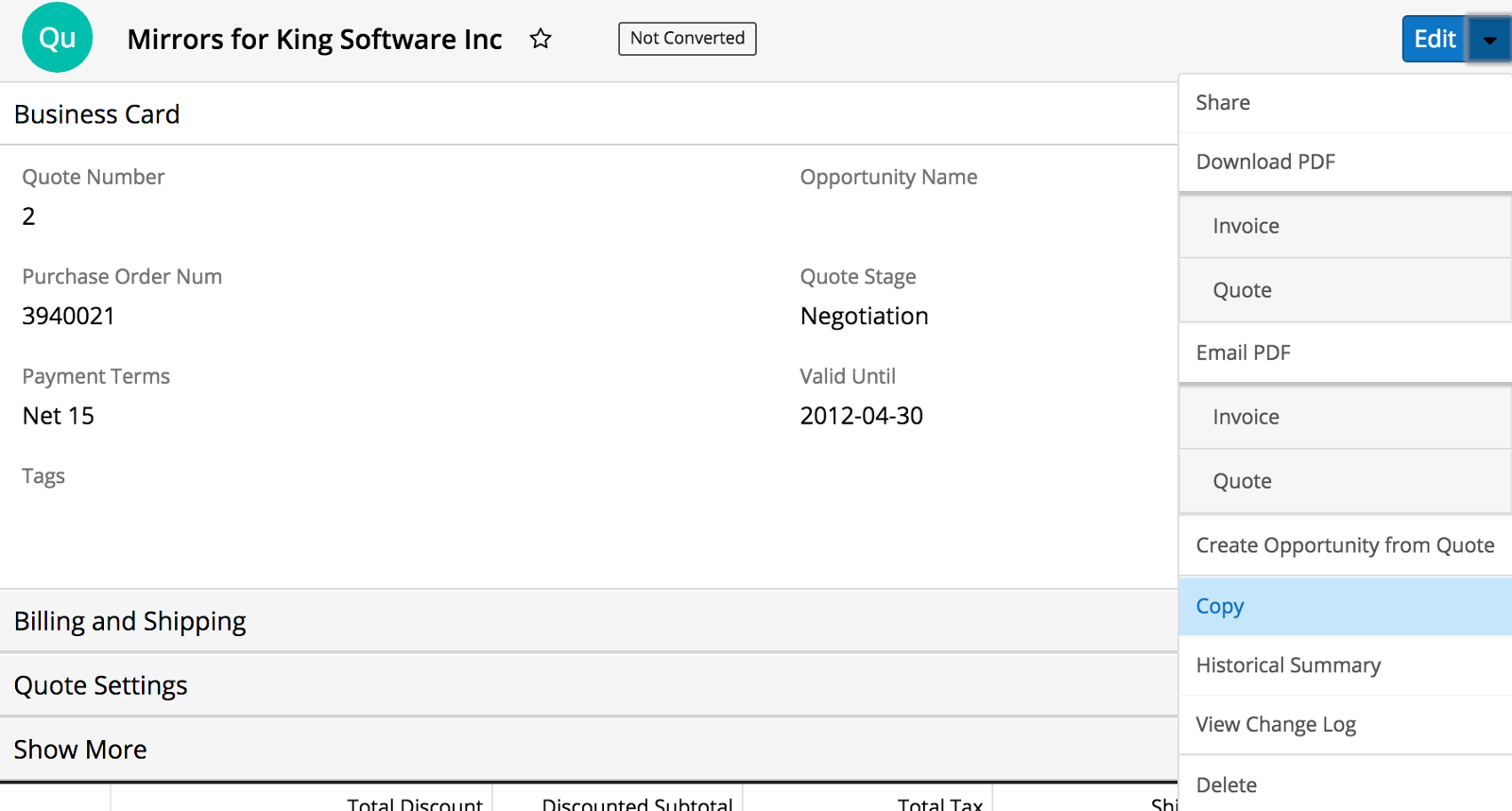Mark quote as favorite with star

tap(541, 39)
